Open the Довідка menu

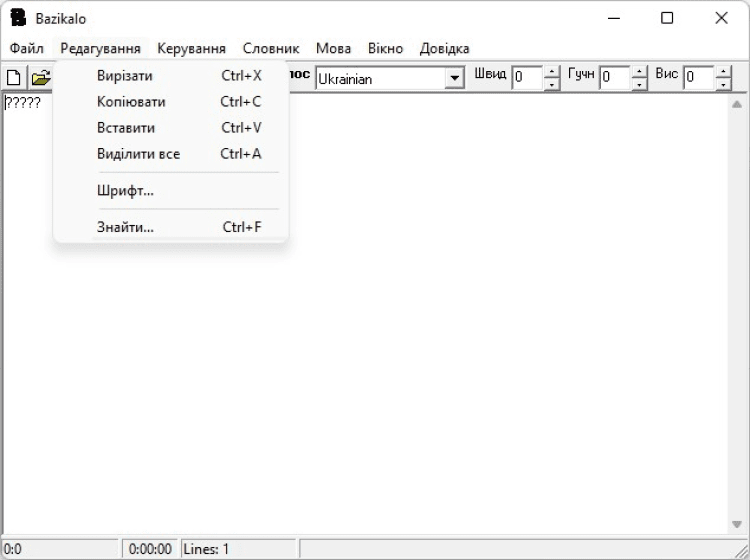pyautogui.click(x=444, y=48)
